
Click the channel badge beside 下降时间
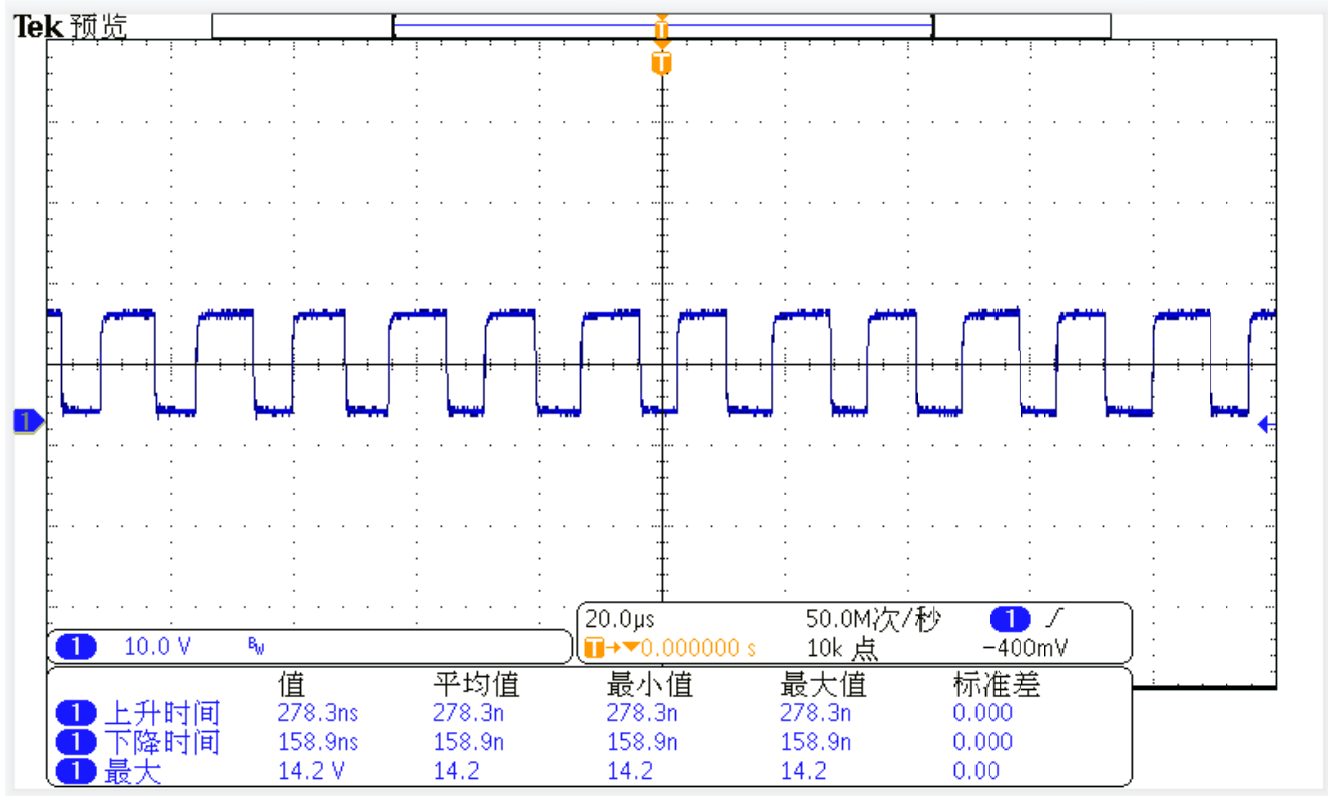coord(76,743)
